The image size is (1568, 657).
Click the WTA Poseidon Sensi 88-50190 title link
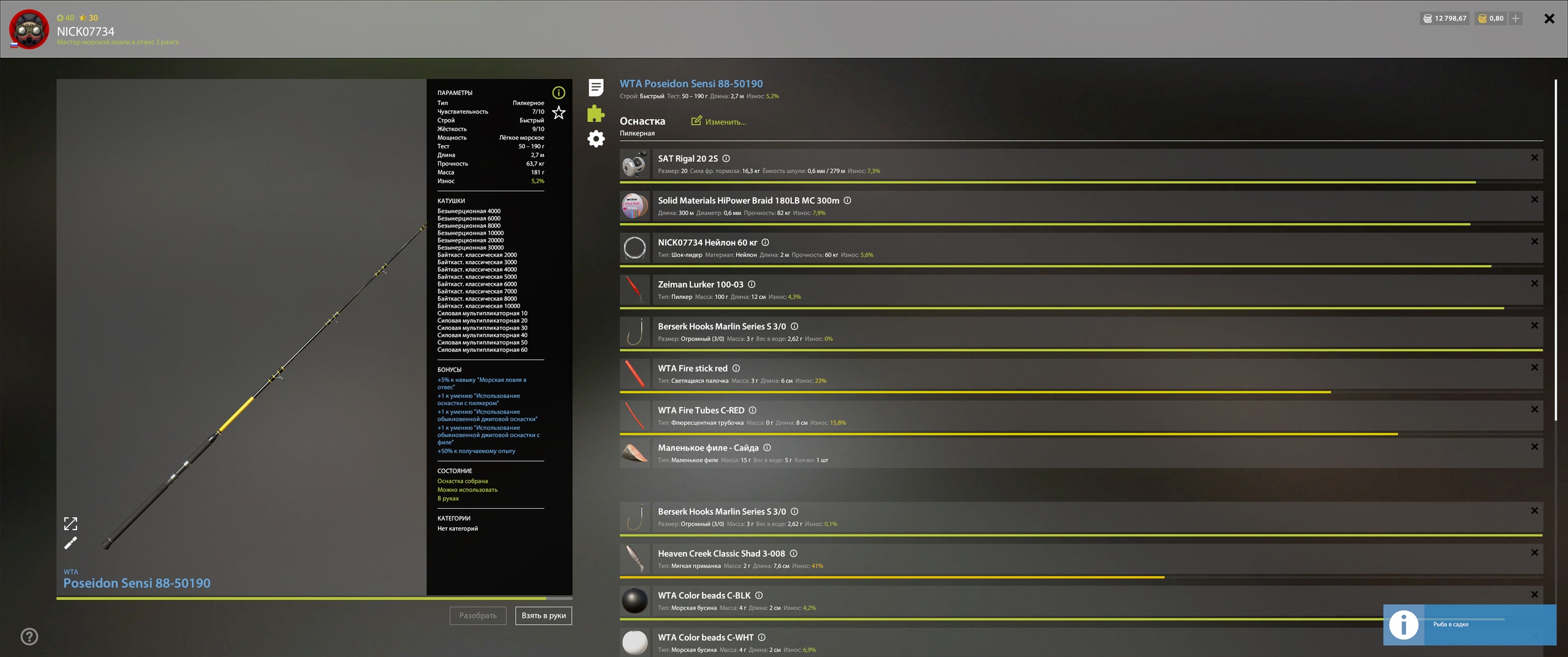[691, 83]
